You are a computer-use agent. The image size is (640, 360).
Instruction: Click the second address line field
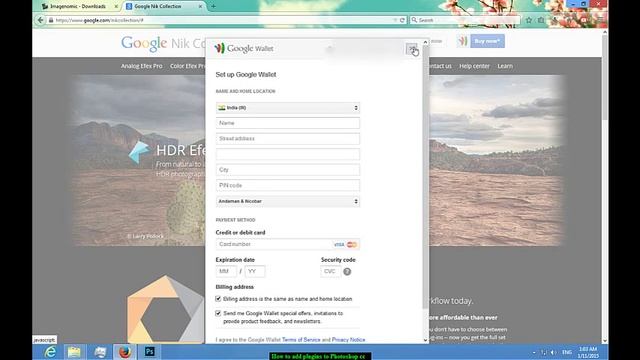[288, 154]
